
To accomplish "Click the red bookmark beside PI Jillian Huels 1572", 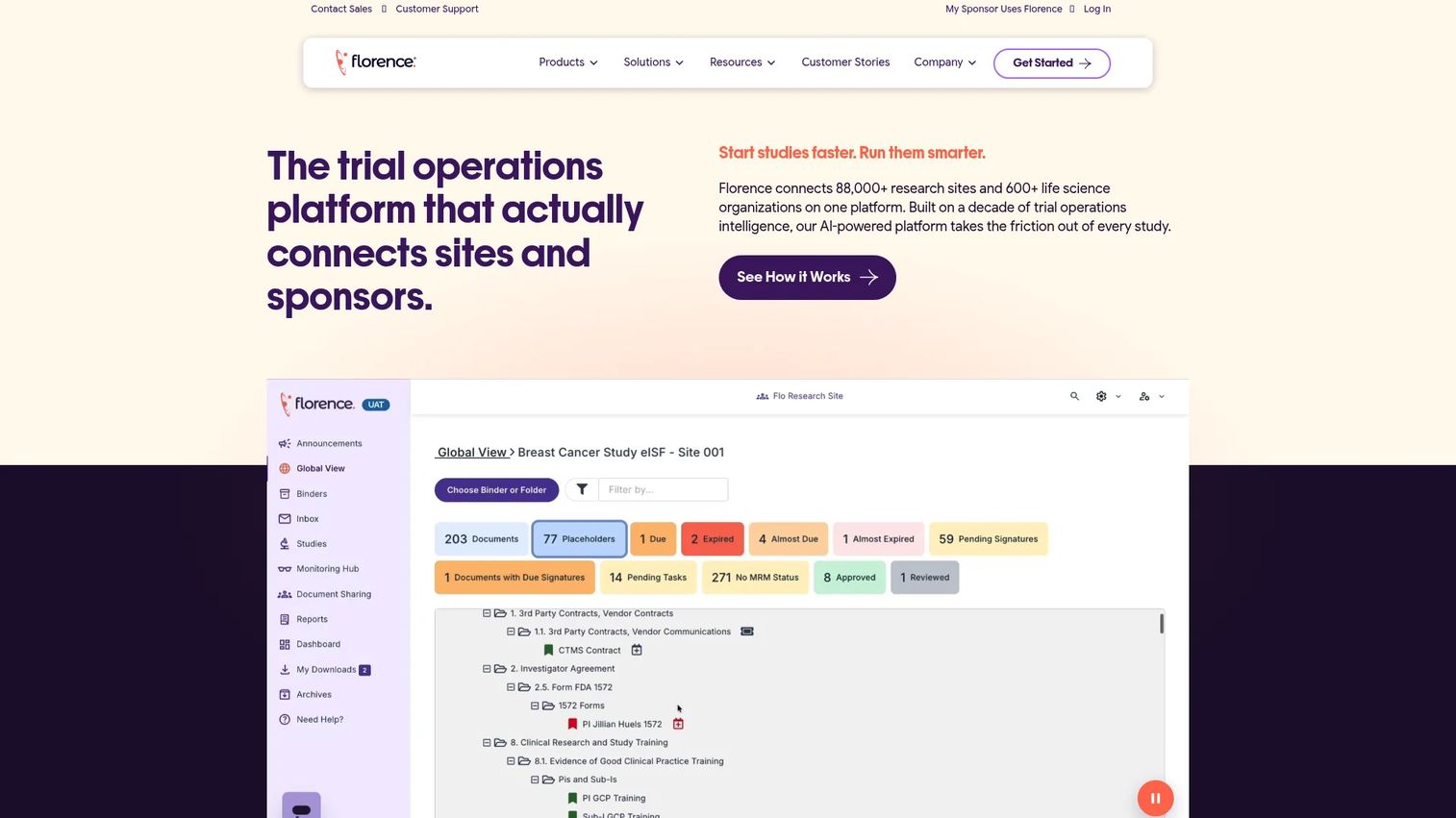I will click(x=573, y=724).
